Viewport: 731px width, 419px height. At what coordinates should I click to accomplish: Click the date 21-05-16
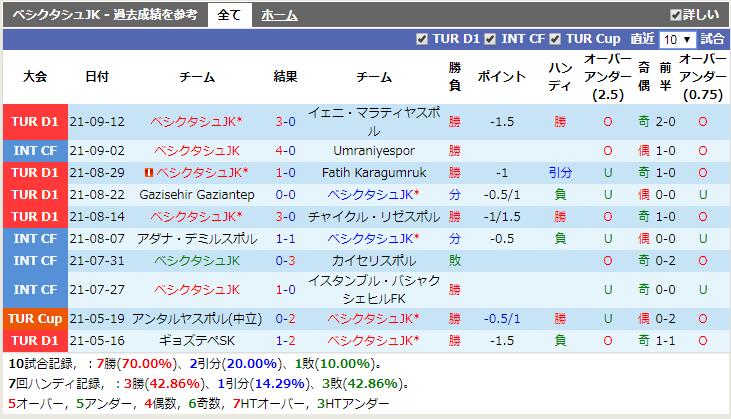coord(97,341)
